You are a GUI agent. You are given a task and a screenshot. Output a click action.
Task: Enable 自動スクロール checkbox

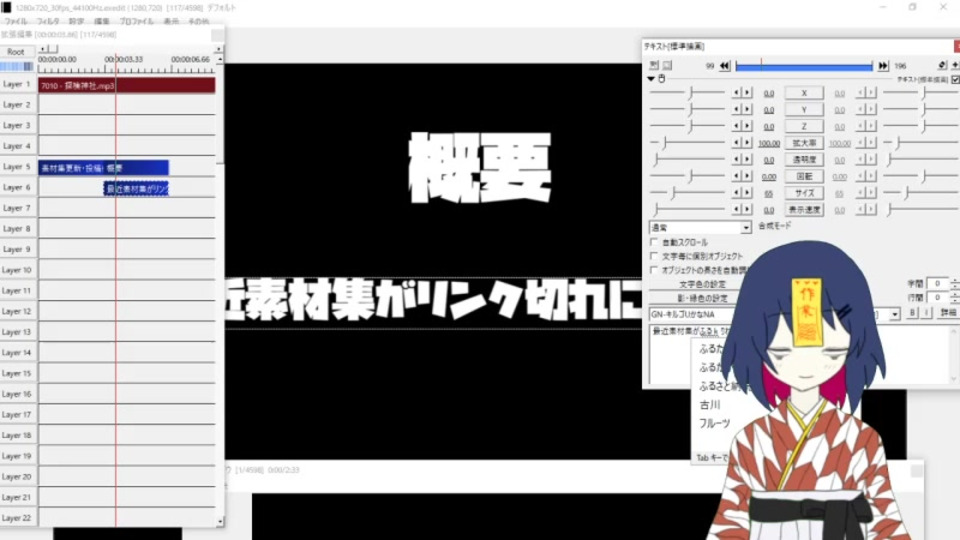[654, 242]
